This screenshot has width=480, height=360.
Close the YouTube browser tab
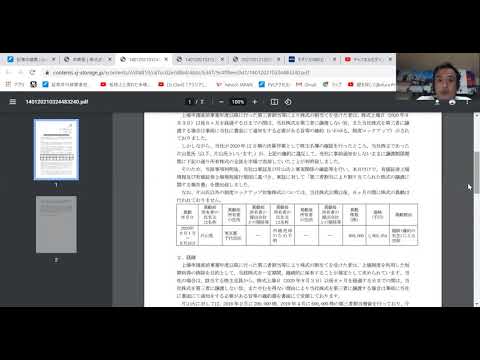pyautogui.click(x=390, y=59)
